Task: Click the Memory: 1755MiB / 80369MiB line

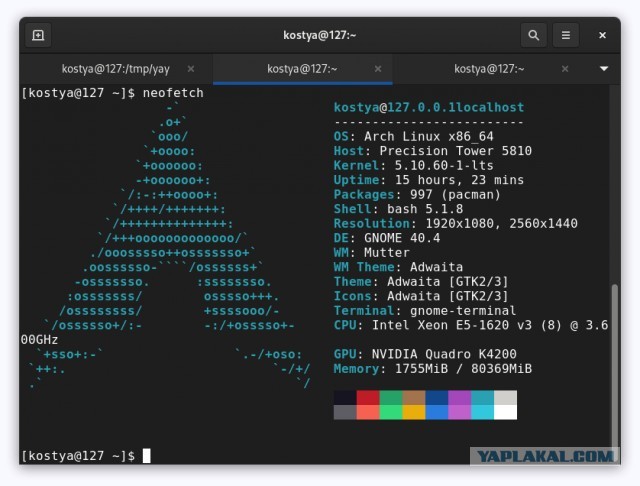Action: 433,369
